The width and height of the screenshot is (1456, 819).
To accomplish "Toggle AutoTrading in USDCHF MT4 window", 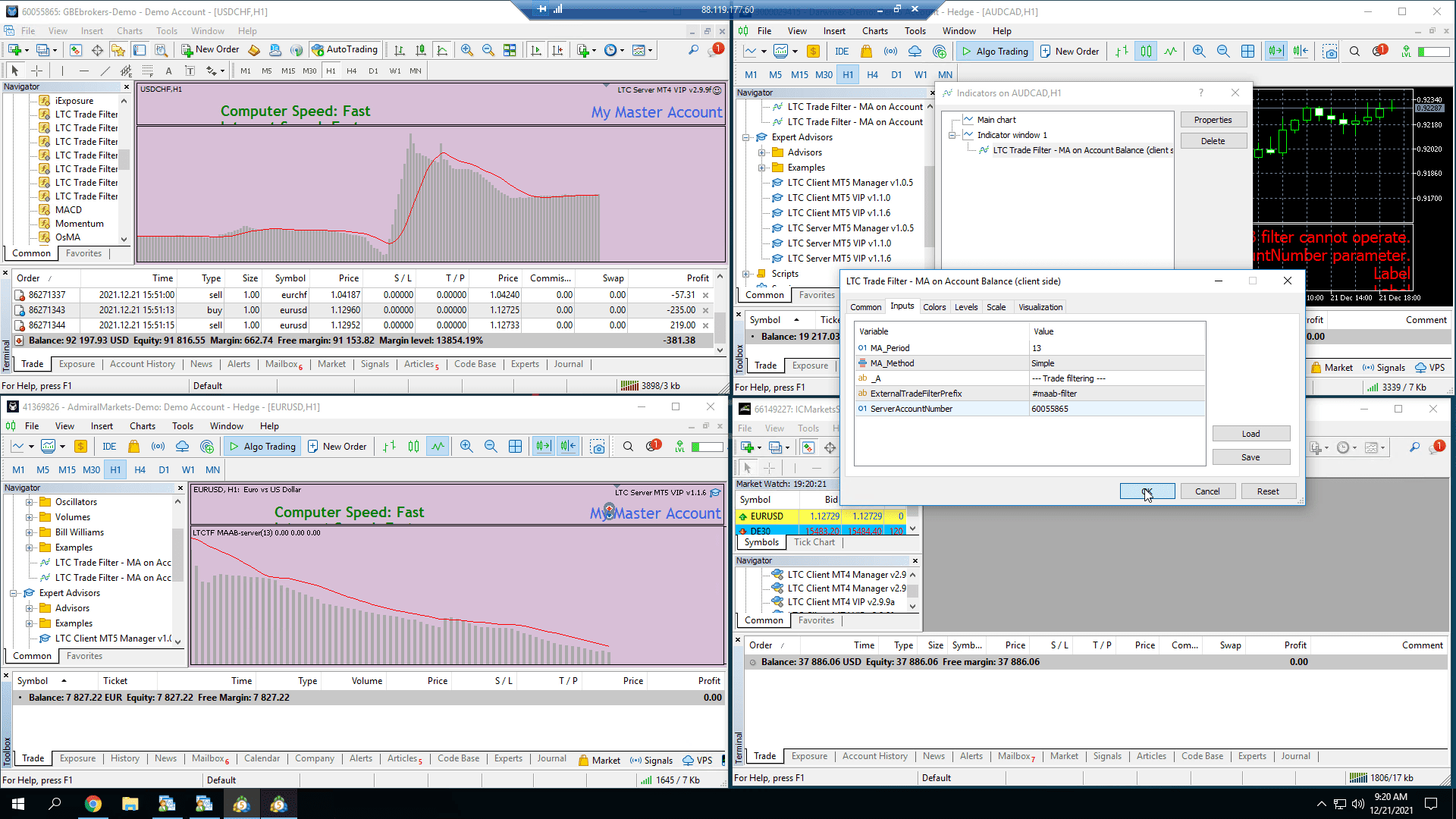I will (344, 50).
